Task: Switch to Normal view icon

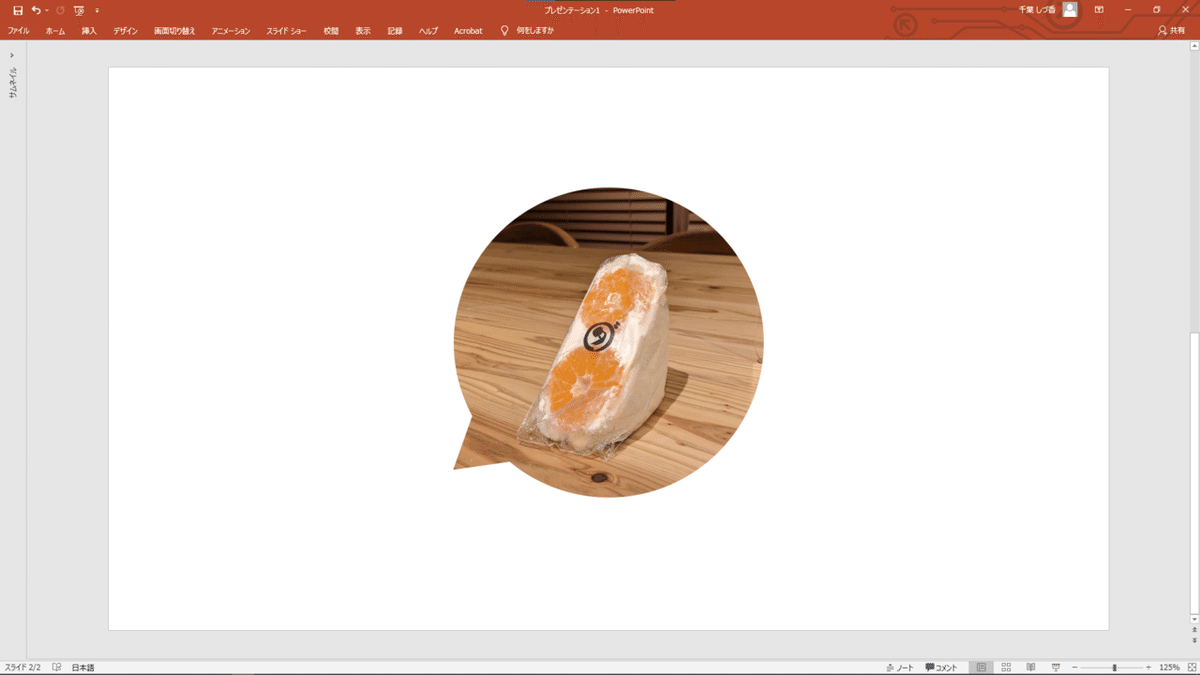Action: coord(981,667)
